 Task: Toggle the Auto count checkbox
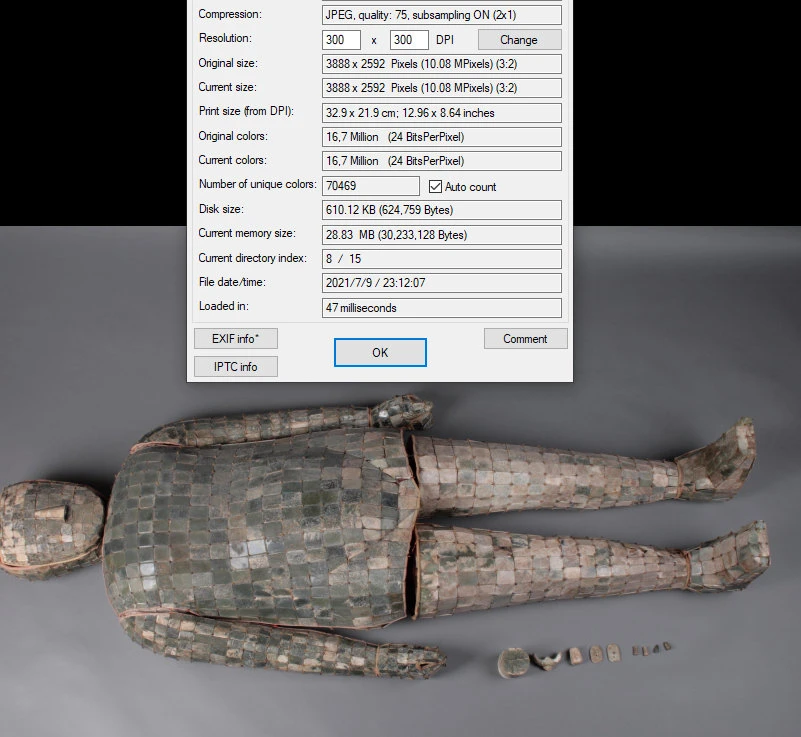click(435, 187)
